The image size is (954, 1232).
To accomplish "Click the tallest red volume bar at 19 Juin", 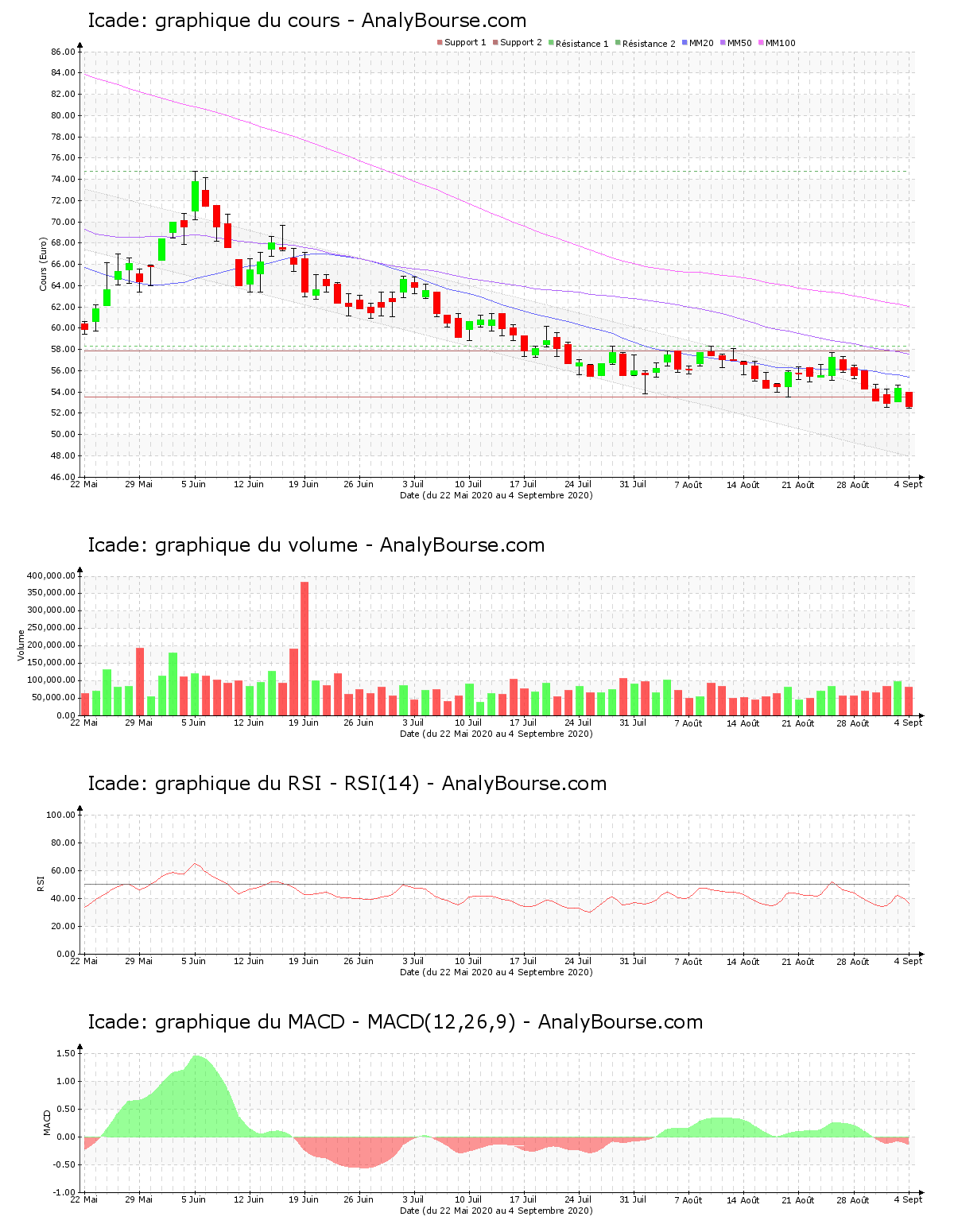I will coord(304,649).
